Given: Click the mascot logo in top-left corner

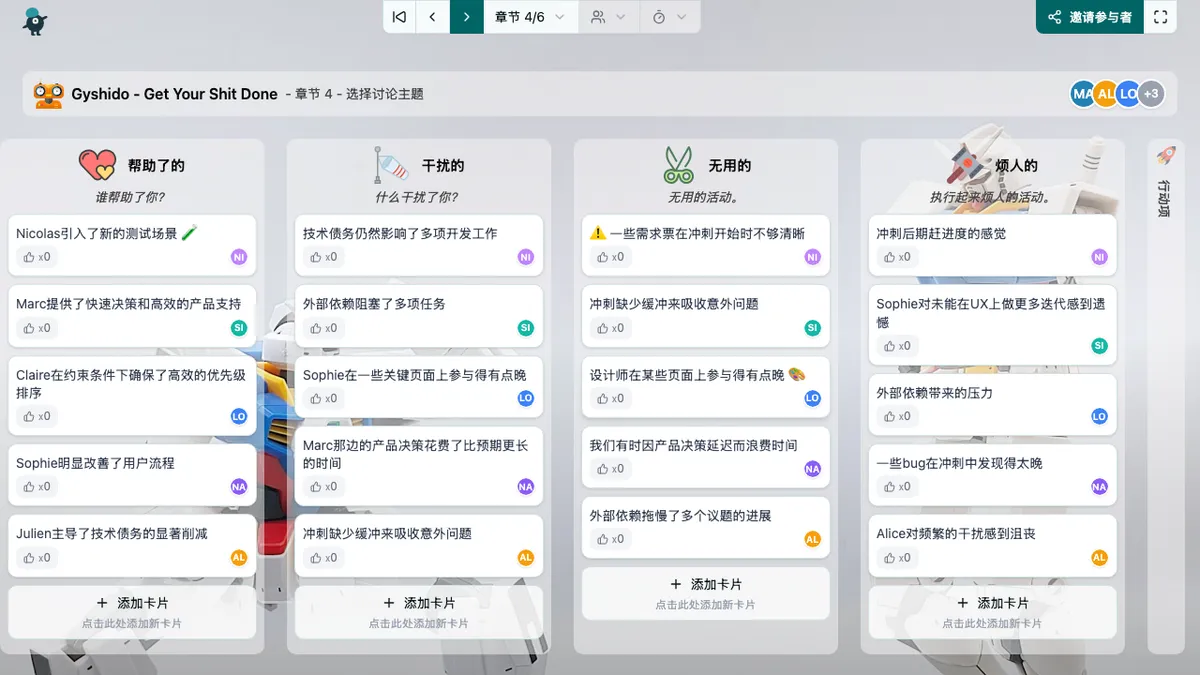Looking at the screenshot, I should pyautogui.click(x=35, y=20).
